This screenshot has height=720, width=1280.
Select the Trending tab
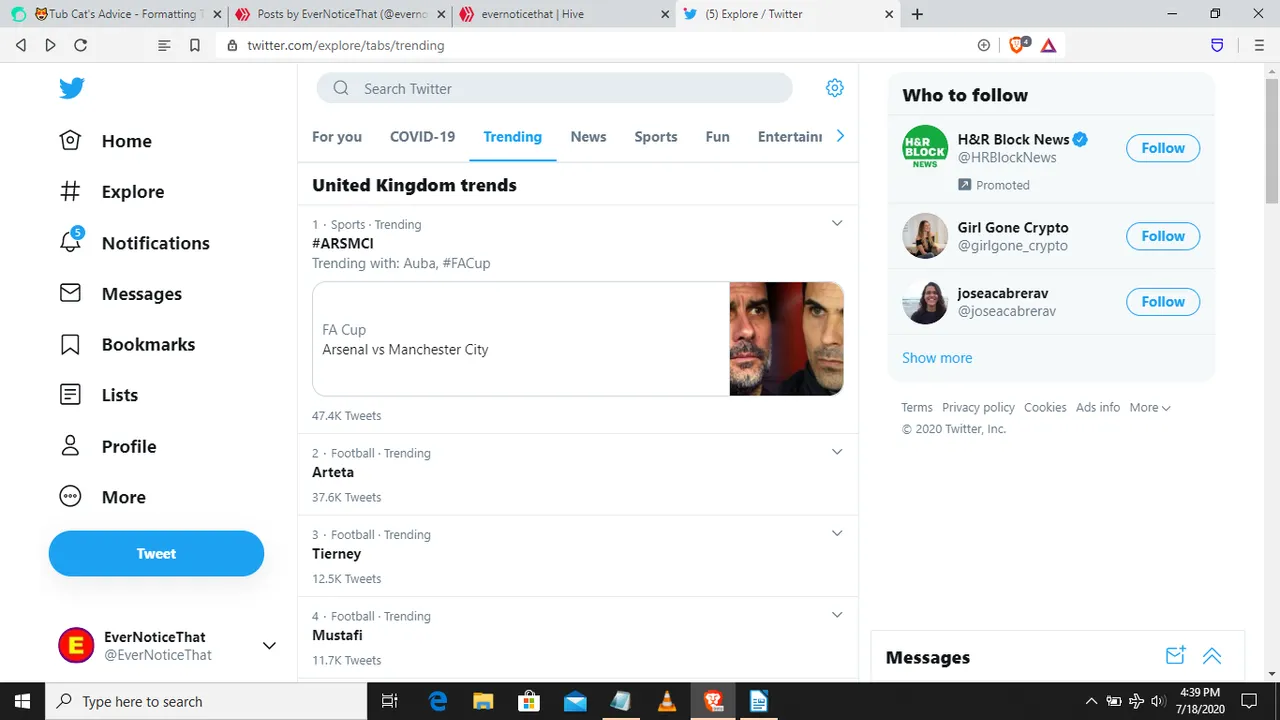512,137
